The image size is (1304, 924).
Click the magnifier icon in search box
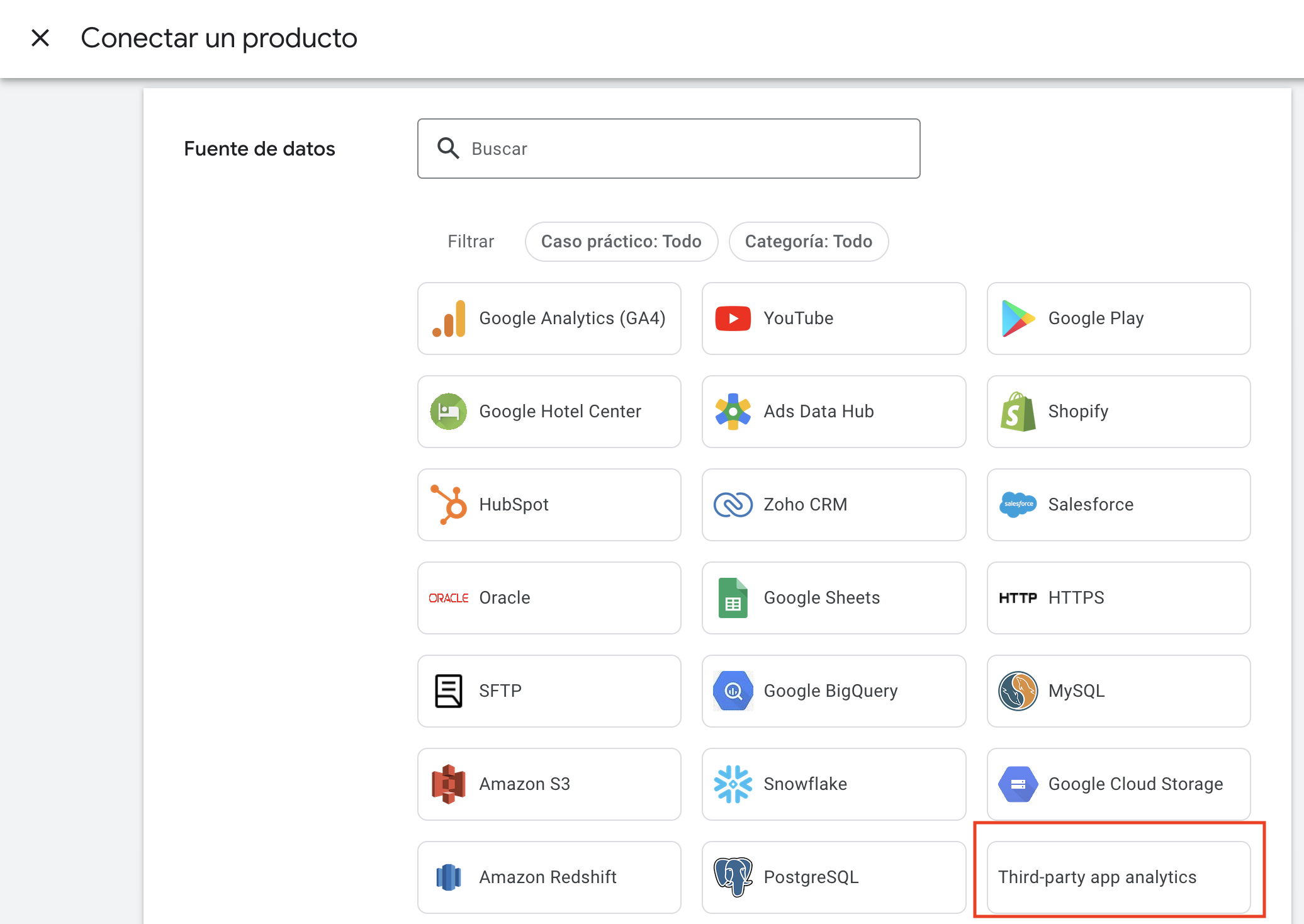[x=448, y=149]
